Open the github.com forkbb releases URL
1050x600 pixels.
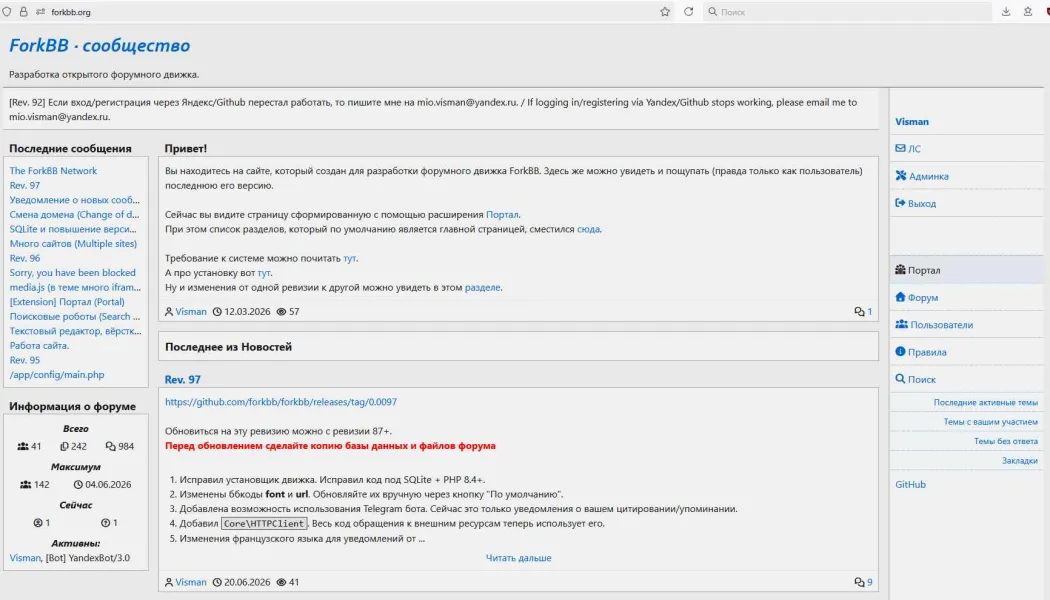[x=281, y=402]
